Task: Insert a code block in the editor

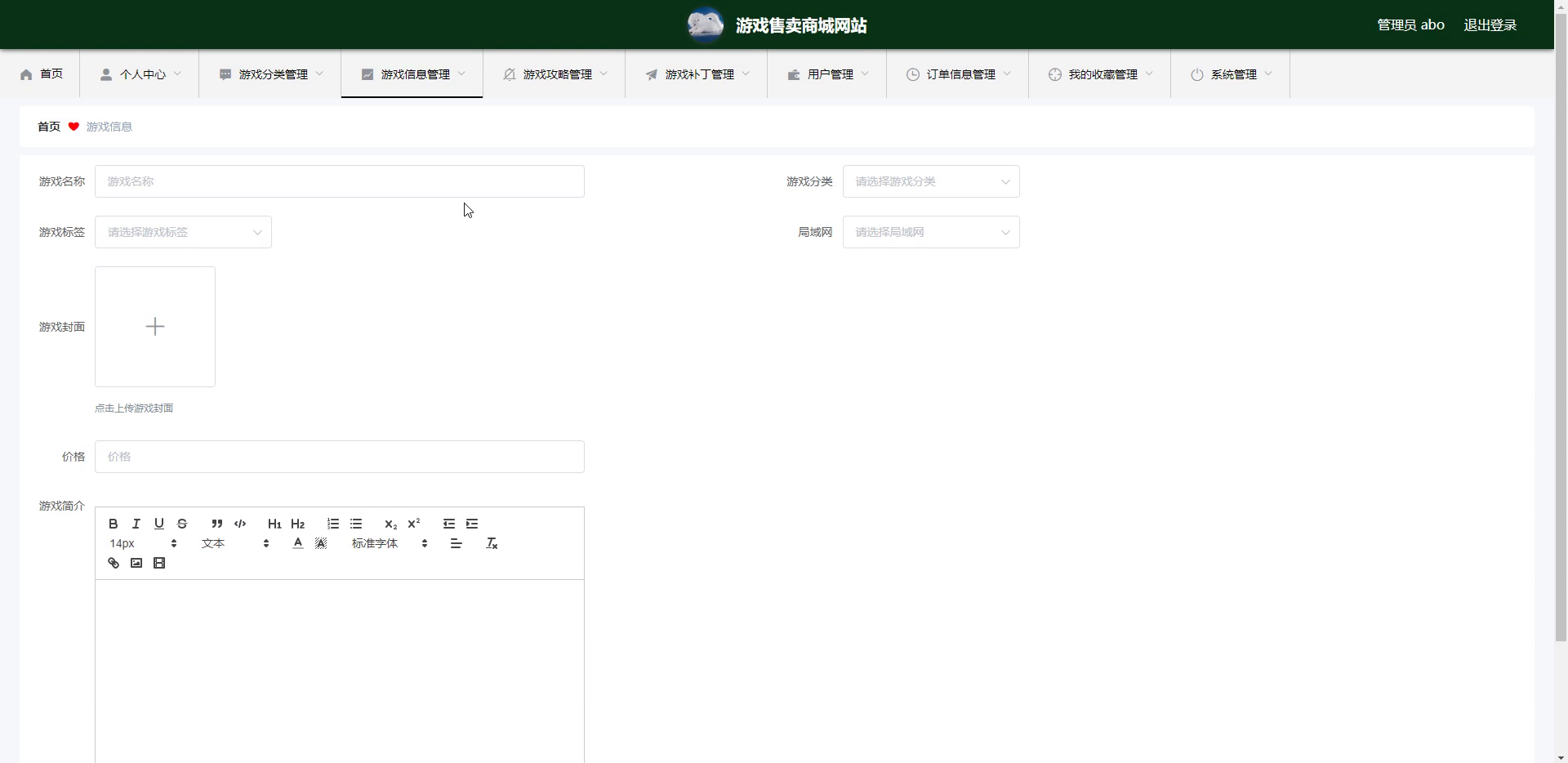Action: click(x=240, y=524)
